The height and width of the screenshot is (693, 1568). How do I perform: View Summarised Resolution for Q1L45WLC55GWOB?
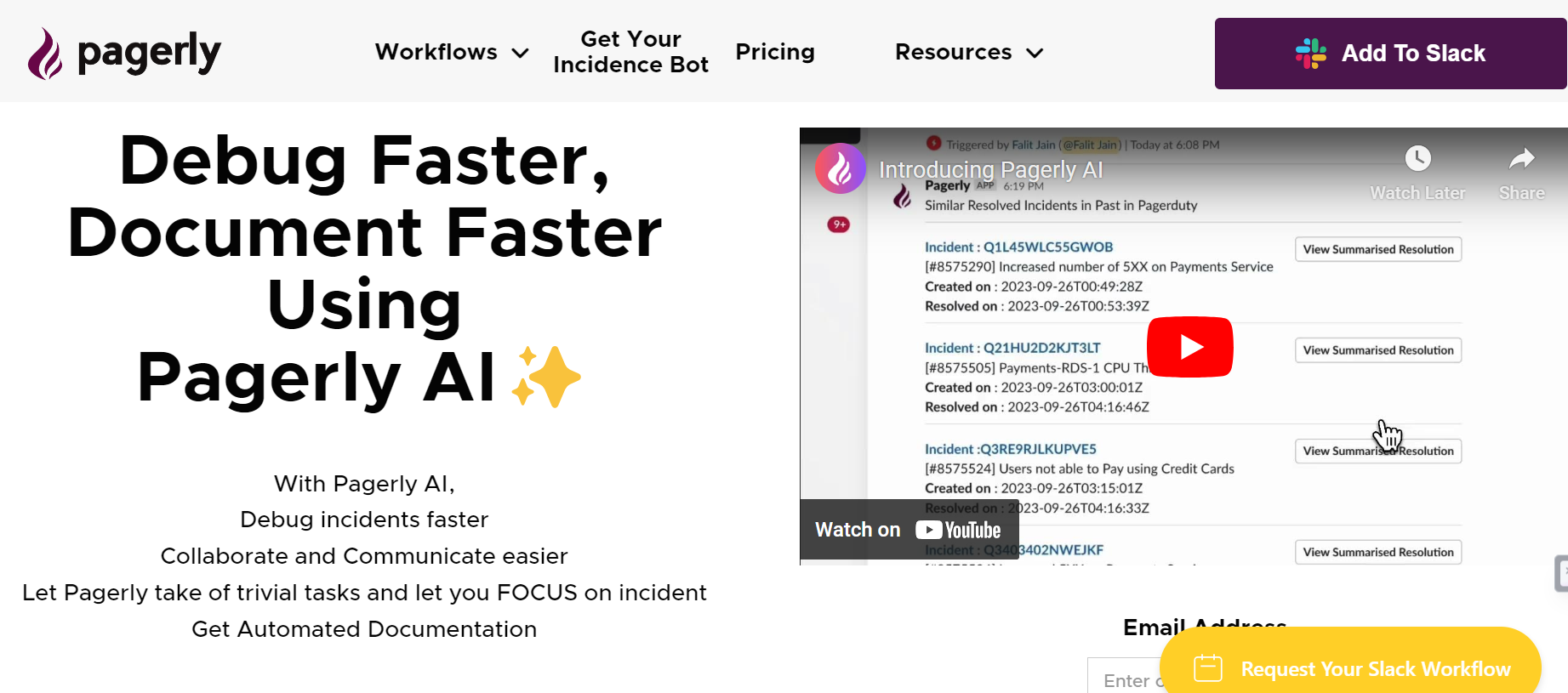(1378, 249)
